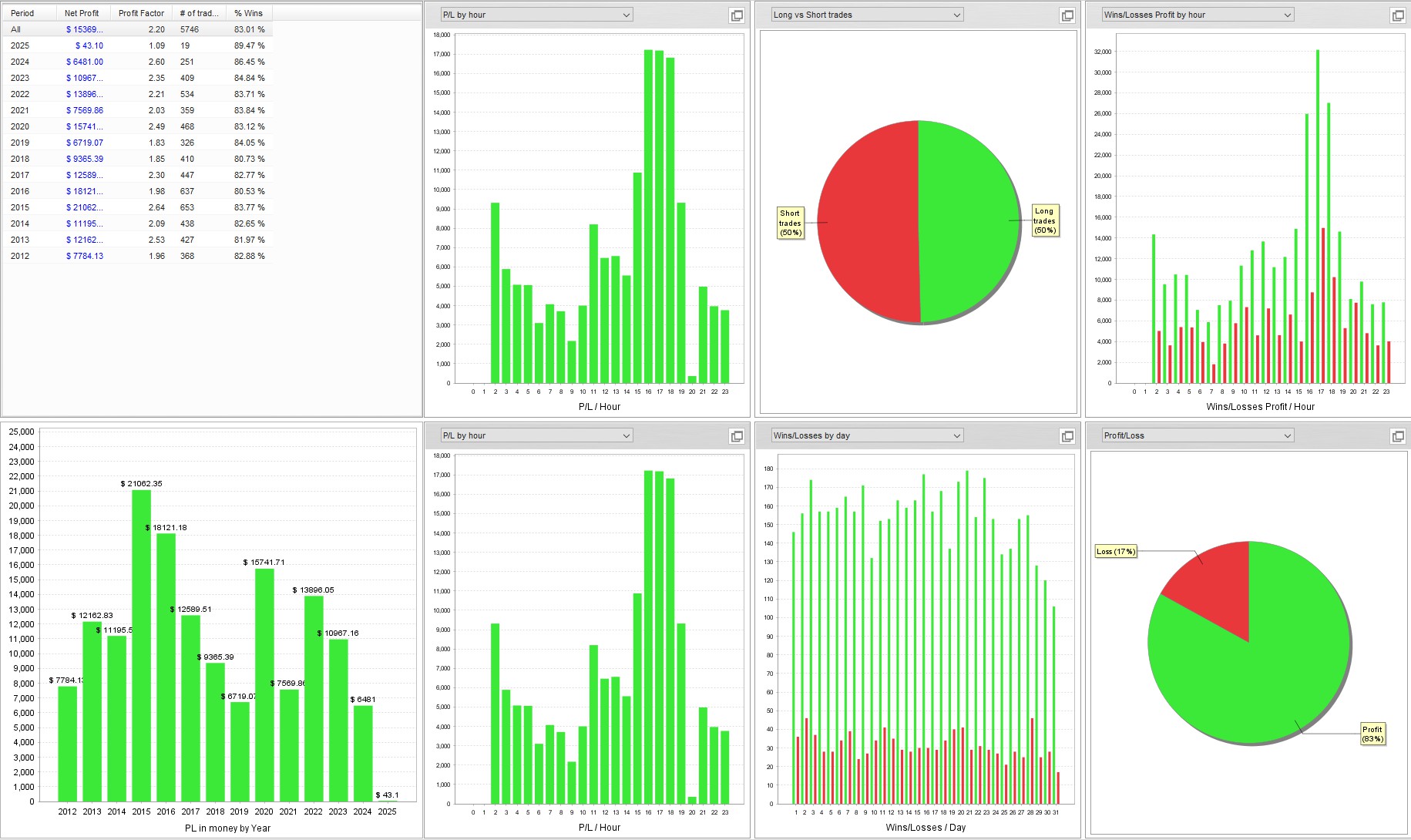Click the Loss (17%) pie label
The image size is (1411, 840).
1116,551
